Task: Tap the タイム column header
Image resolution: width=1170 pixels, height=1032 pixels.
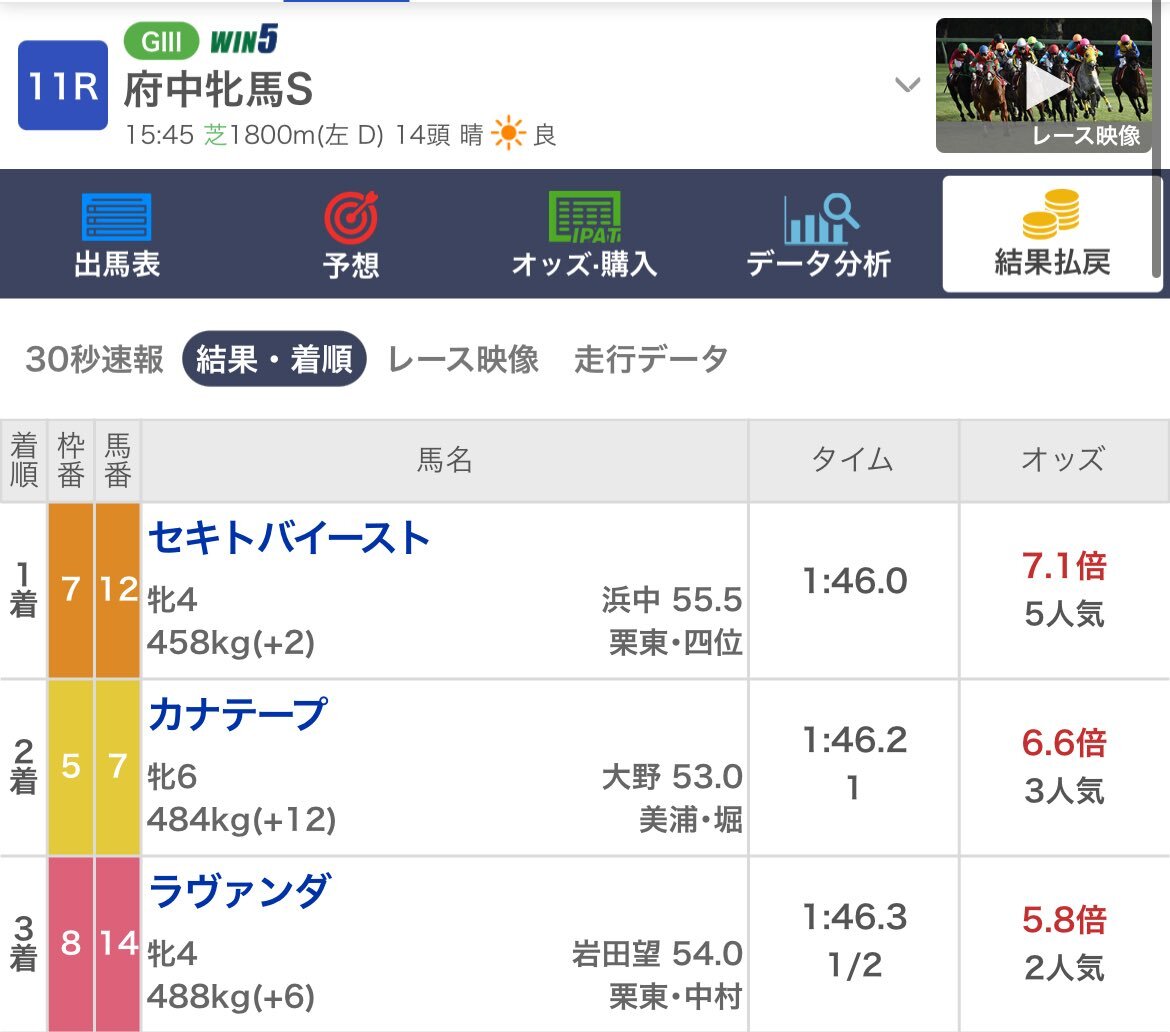Action: point(853,460)
